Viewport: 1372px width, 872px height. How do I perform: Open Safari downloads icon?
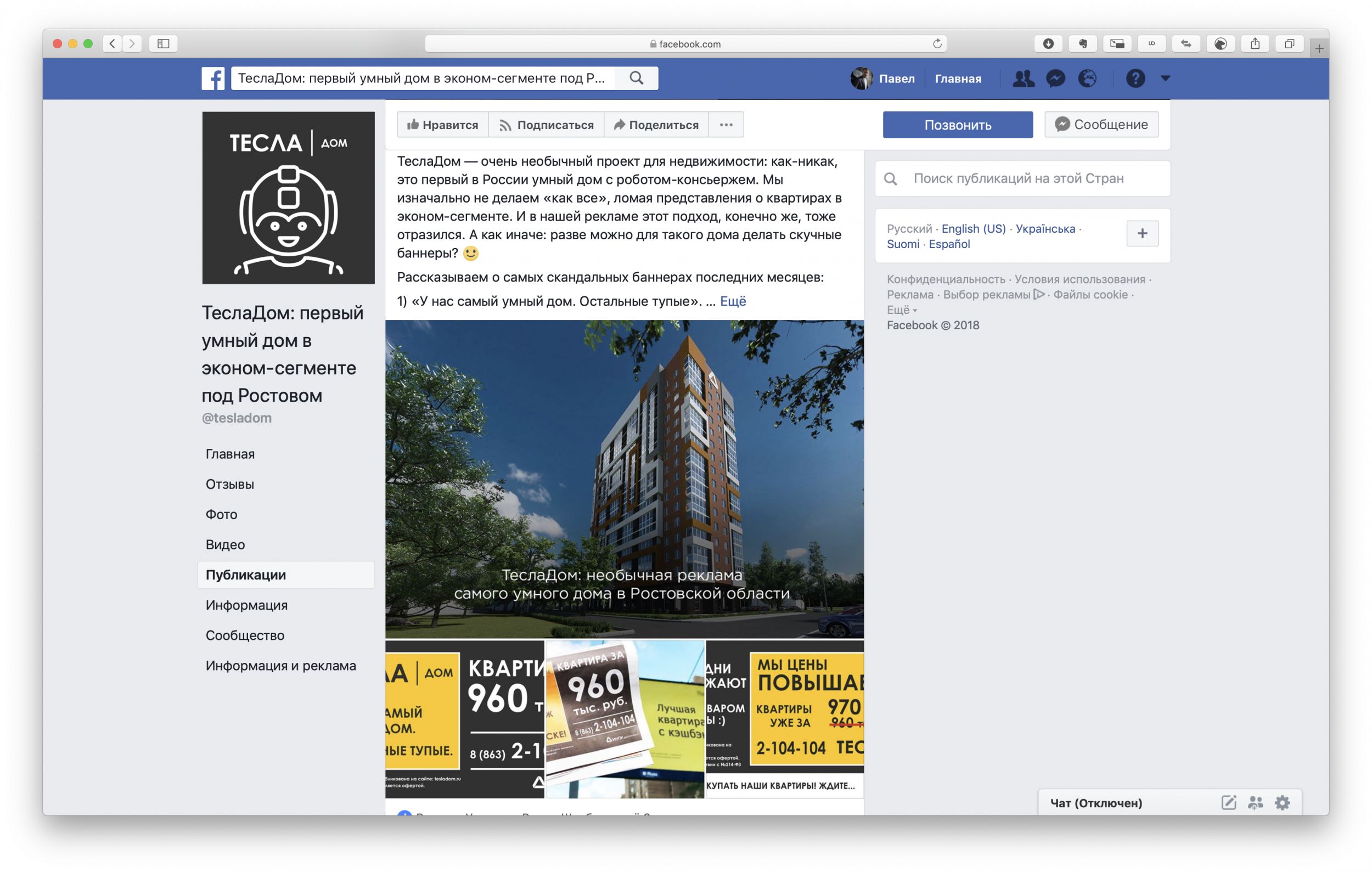coord(1048,43)
